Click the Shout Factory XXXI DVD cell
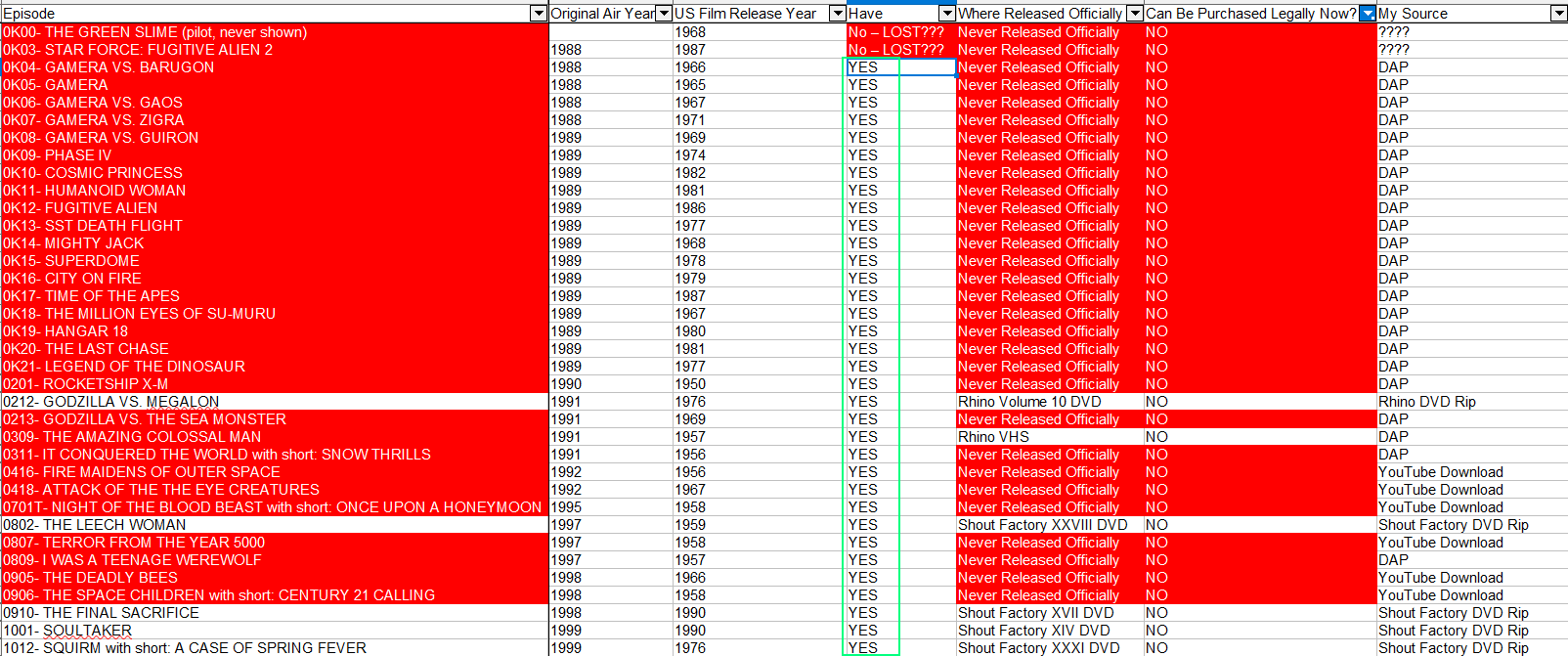This screenshot has height=656, width=1568. (x=1050, y=648)
